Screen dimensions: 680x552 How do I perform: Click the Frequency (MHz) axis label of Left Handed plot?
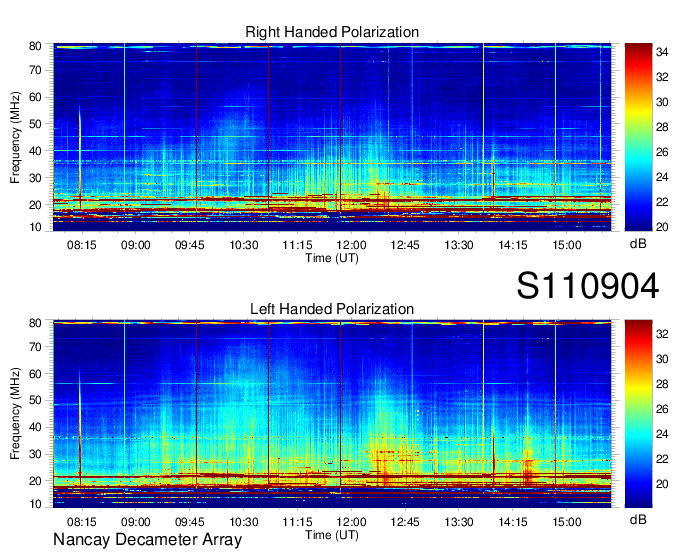tap(15, 414)
